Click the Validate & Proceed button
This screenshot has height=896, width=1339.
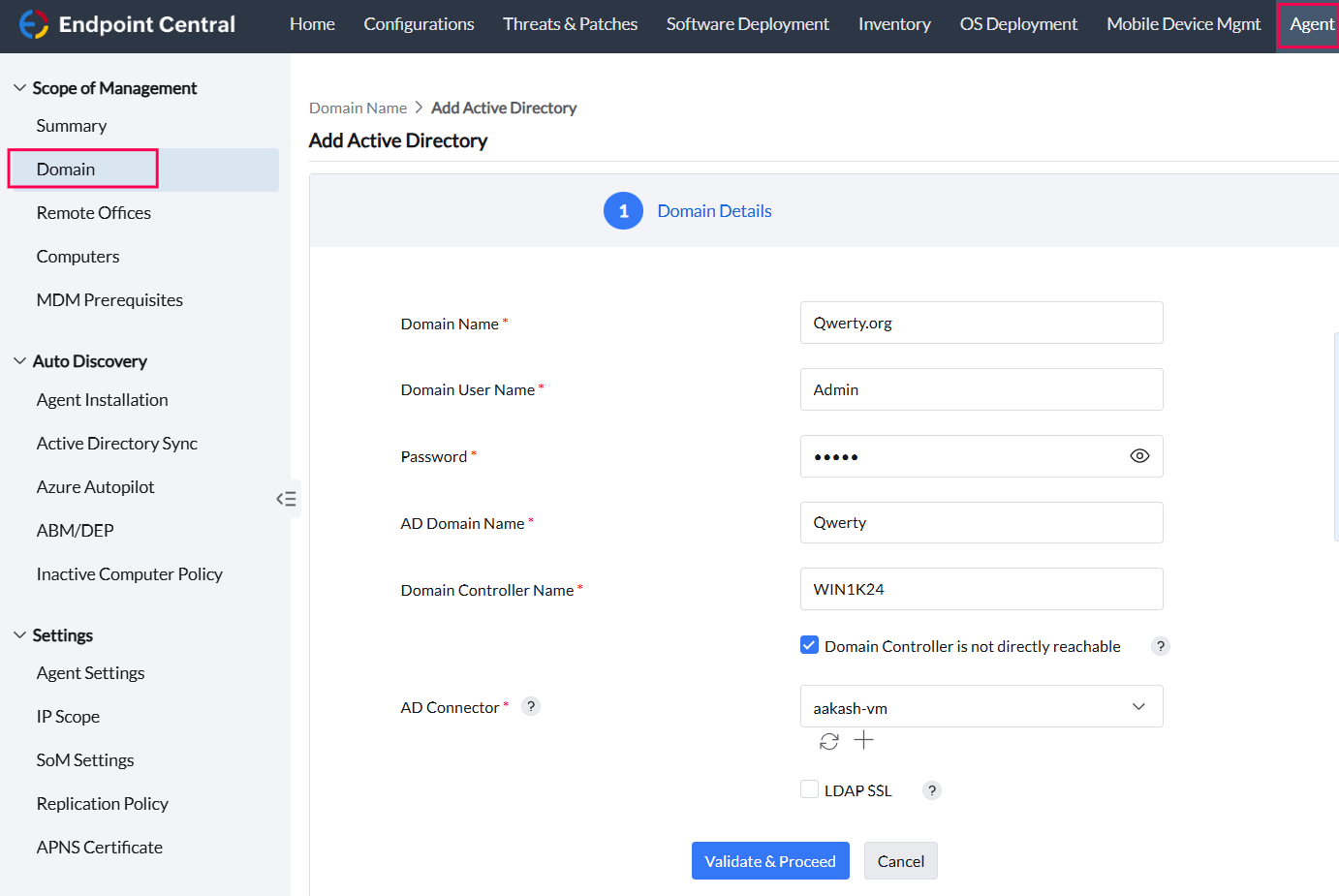[x=770, y=860]
